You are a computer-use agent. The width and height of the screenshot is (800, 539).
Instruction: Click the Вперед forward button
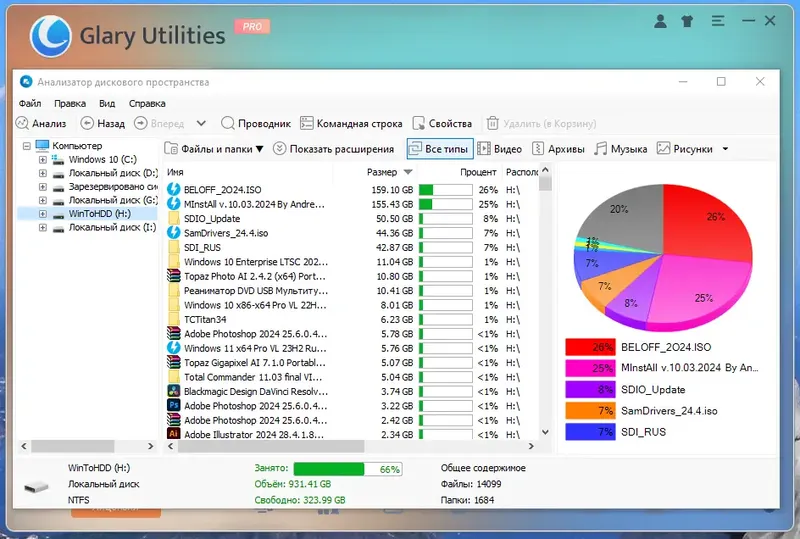(x=159, y=124)
